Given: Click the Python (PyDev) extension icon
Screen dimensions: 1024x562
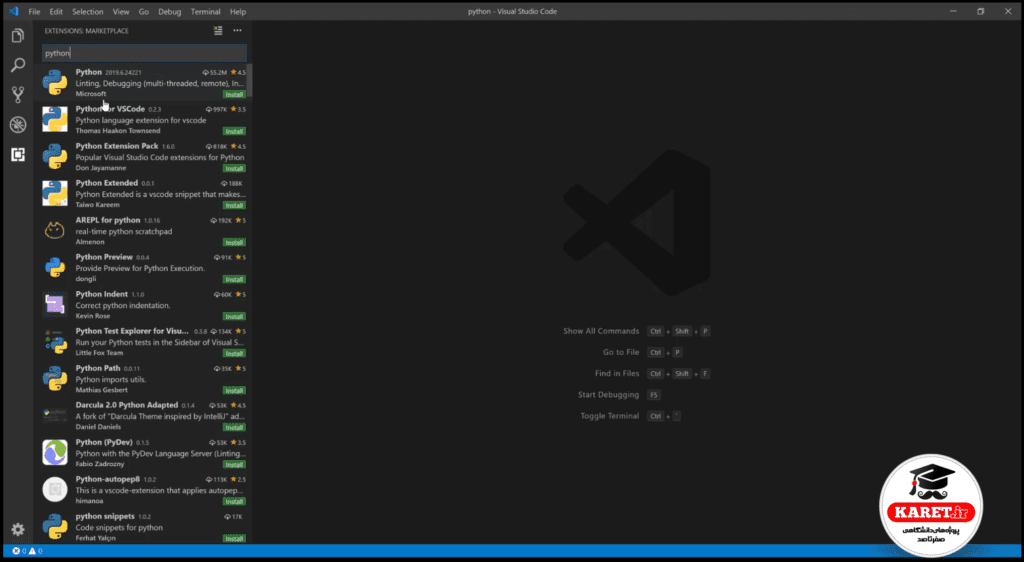Looking at the screenshot, I should tap(55, 452).
